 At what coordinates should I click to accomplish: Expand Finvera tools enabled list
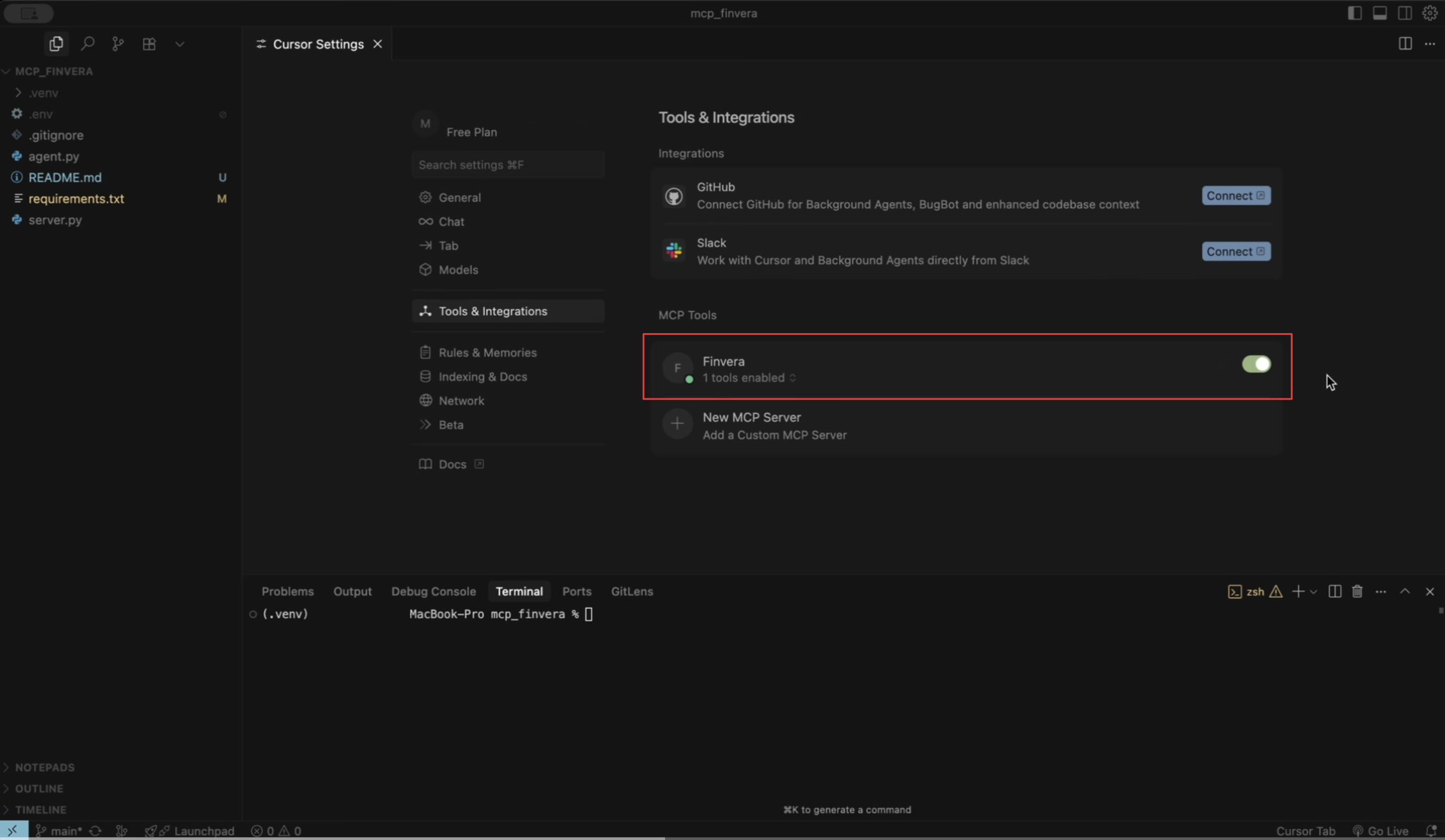tap(749, 378)
